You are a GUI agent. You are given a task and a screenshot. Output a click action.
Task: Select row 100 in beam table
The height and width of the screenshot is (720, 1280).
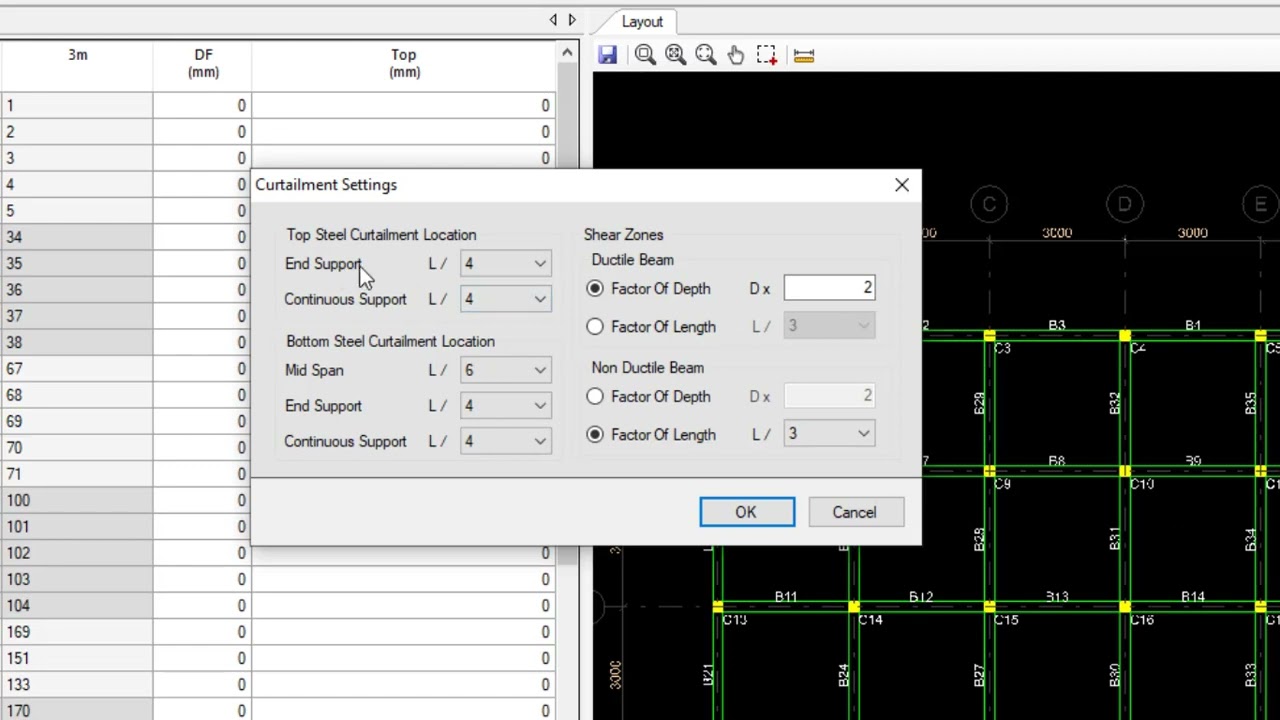pyautogui.click(x=76, y=500)
